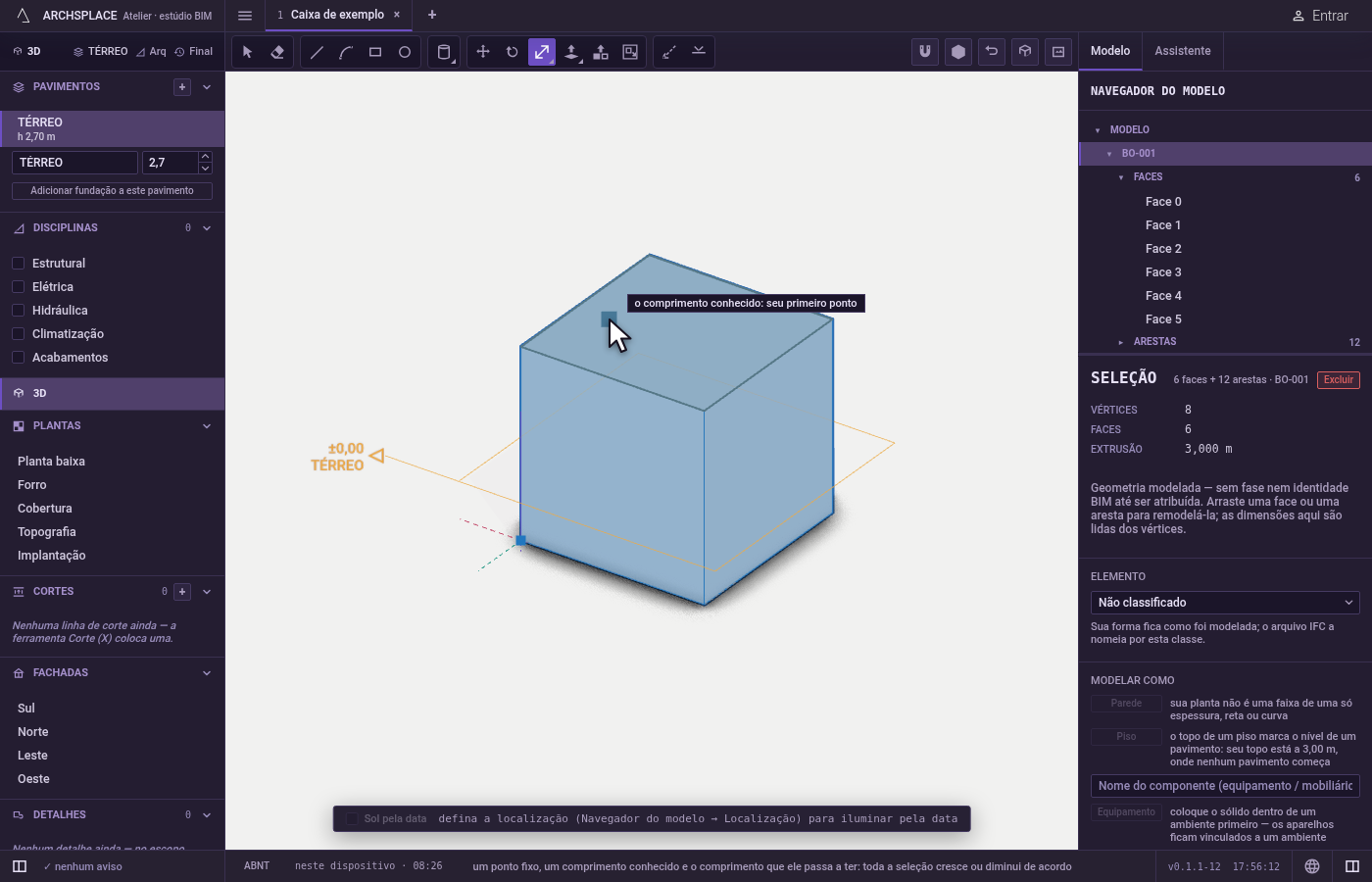Add a new pavimento with plus button
Viewport: 1372px width, 882px height.
pyautogui.click(x=182, y=87)
